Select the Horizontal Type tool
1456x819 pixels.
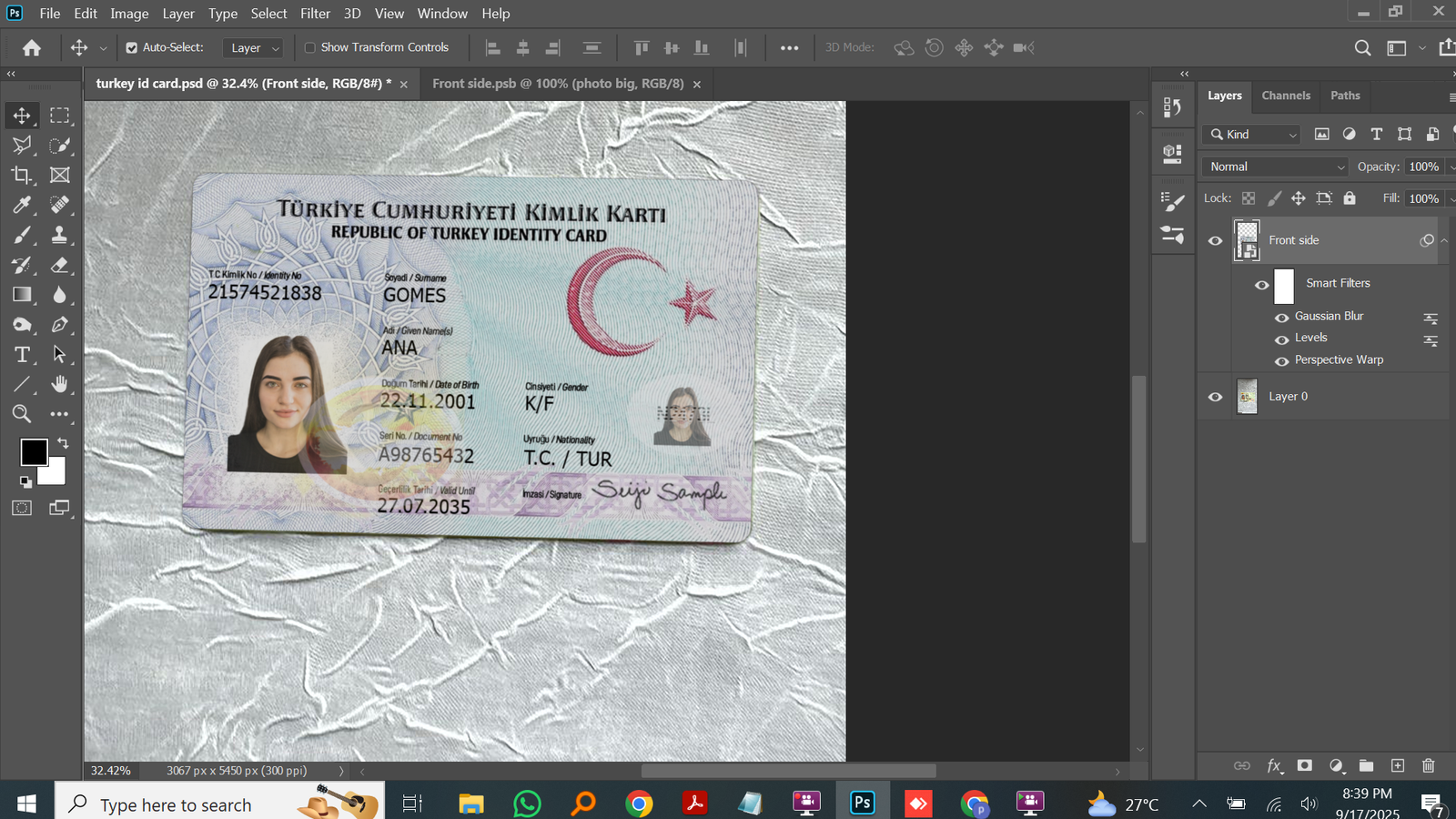tap(22, 354)
